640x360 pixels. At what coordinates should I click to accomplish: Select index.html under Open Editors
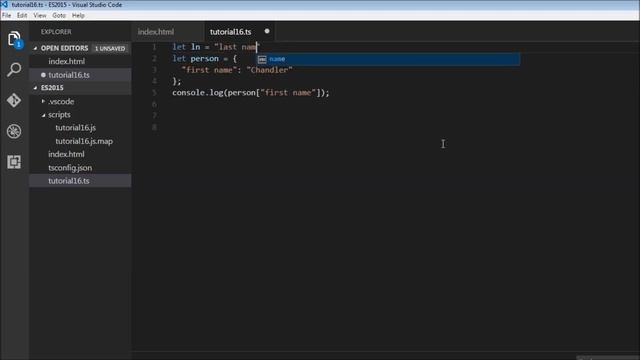(80, 61)
